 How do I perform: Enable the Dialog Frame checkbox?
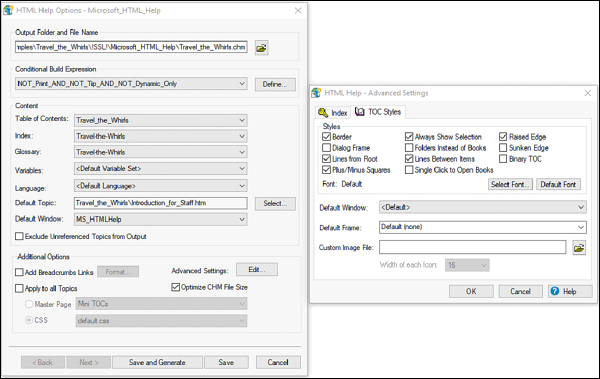(326, 148)
